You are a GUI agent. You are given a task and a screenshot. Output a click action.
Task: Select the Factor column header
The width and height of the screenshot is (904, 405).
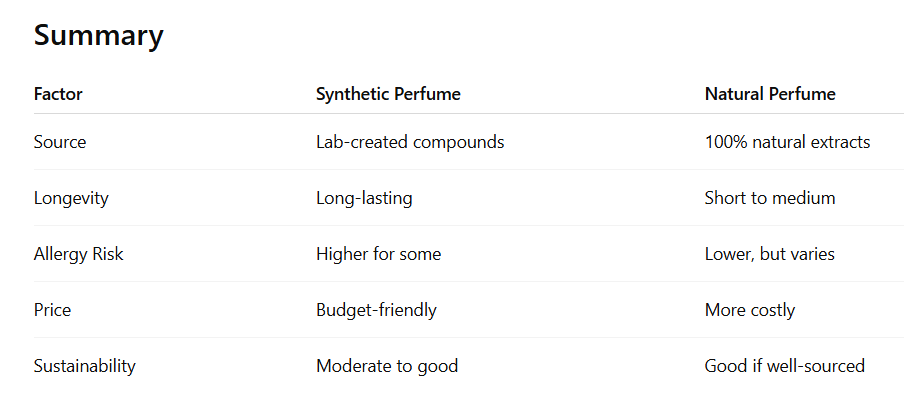tap(58, 94)
